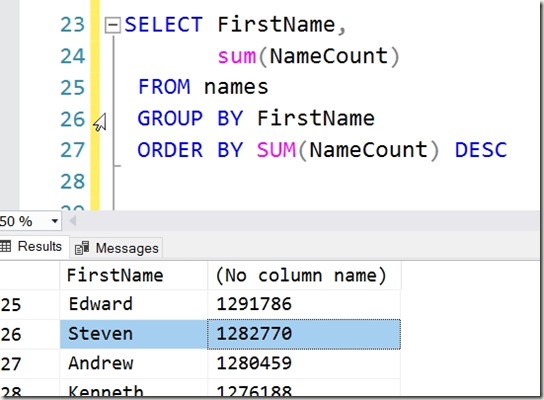Click the Messages tab icon
Image resolution: width=544 pixels, height=400 pixels.
[82, 248]
